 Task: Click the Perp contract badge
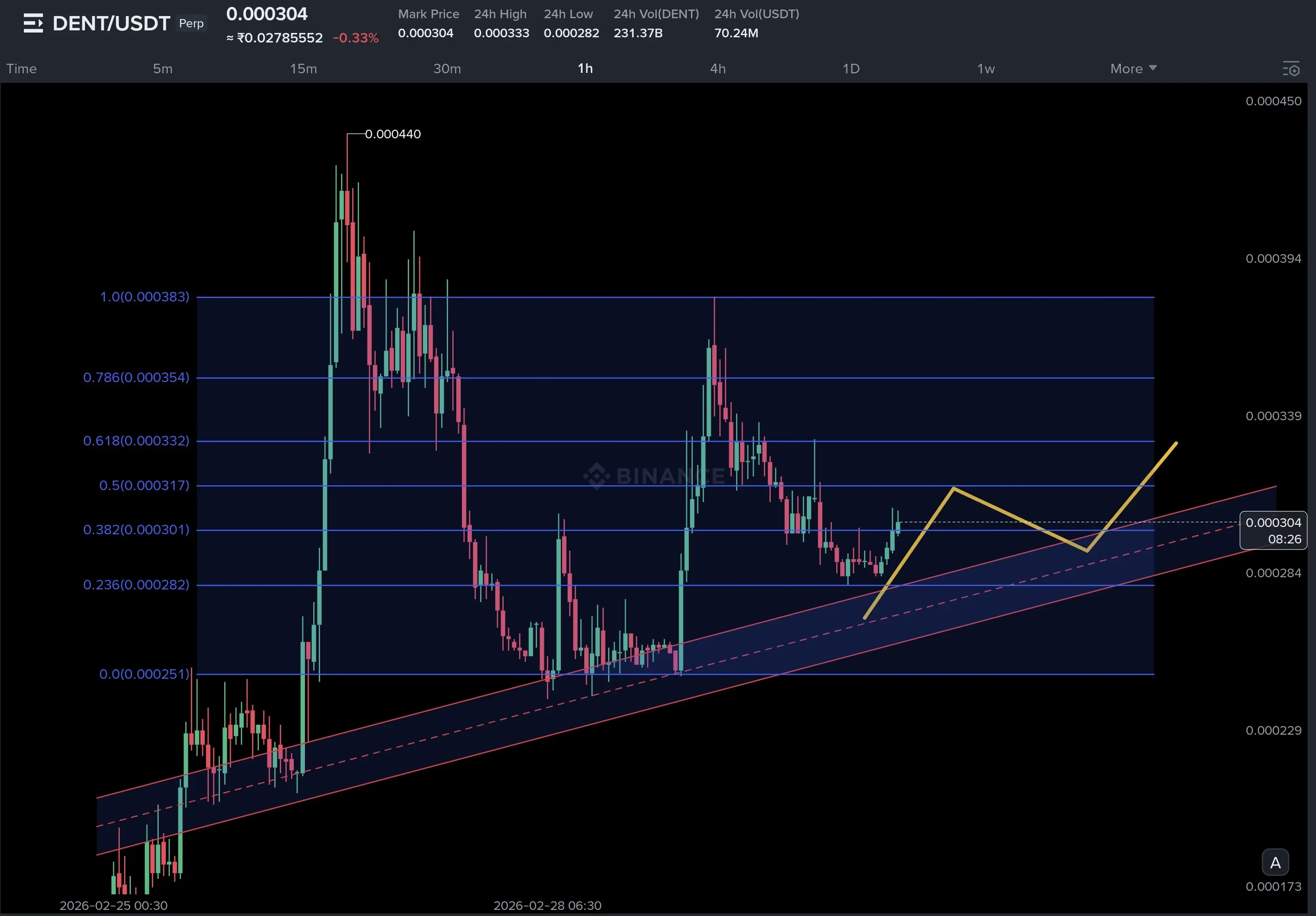coord(191,23)
